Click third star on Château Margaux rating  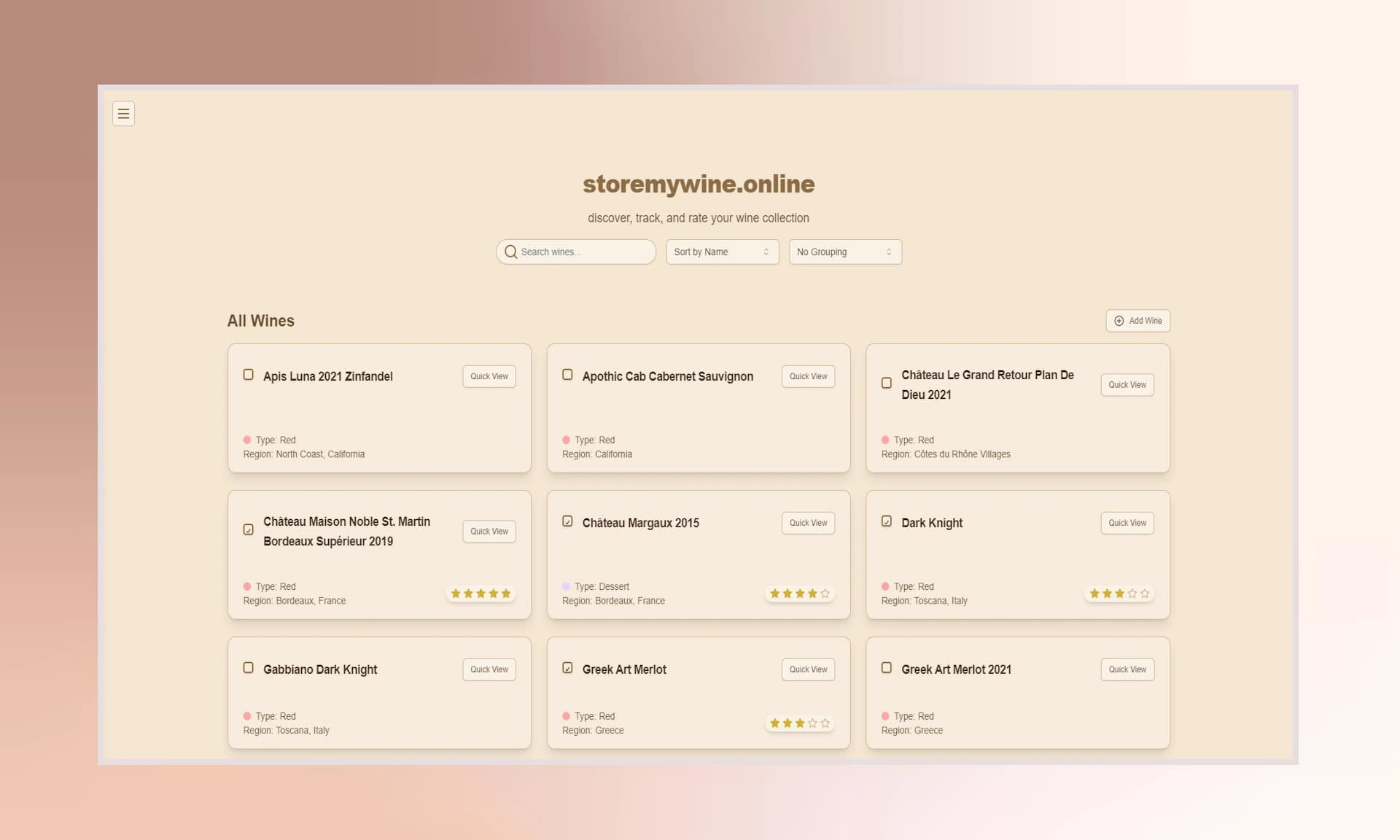pyautogui.click(x=800, y=594)
